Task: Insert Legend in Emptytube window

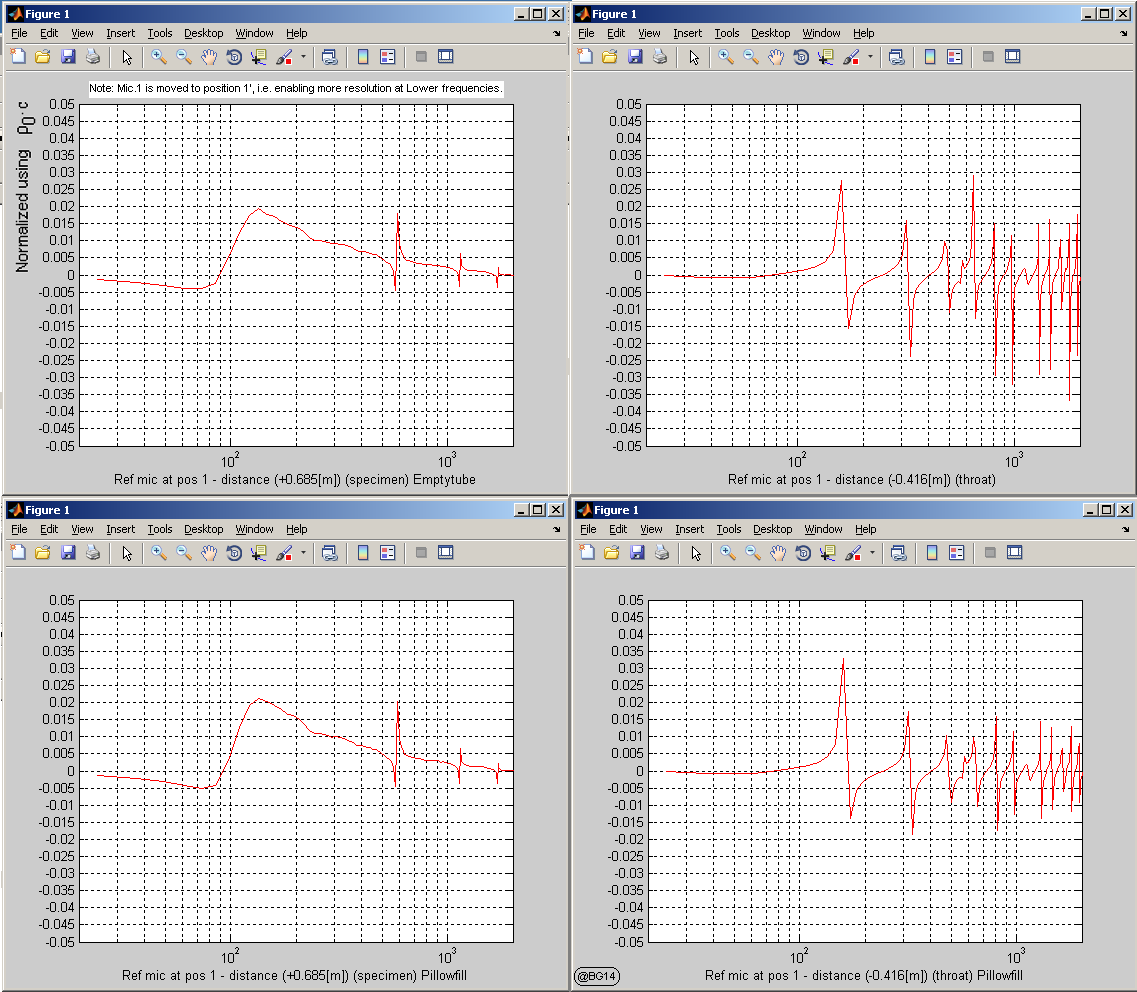Action: pos(388,57)
